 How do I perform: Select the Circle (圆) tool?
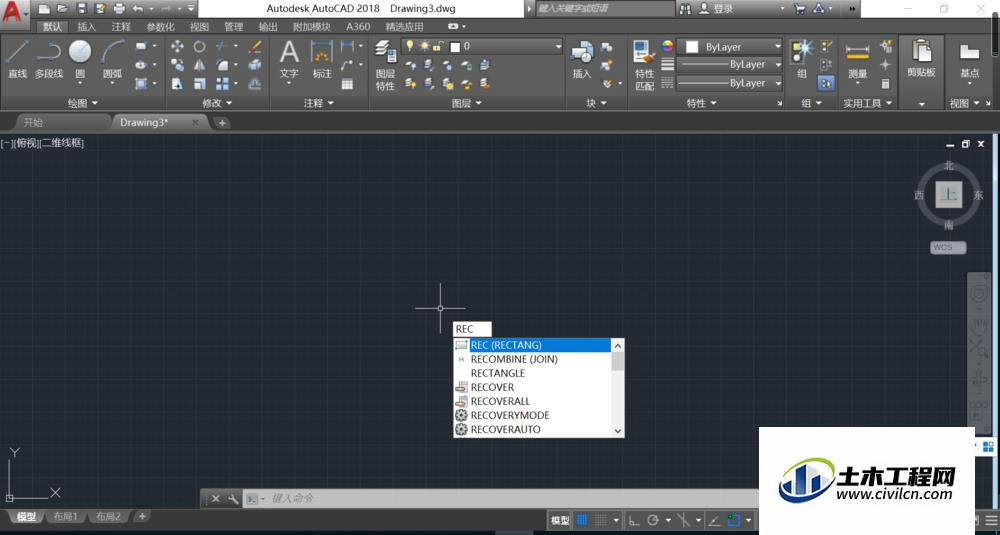tap(80, 59)
